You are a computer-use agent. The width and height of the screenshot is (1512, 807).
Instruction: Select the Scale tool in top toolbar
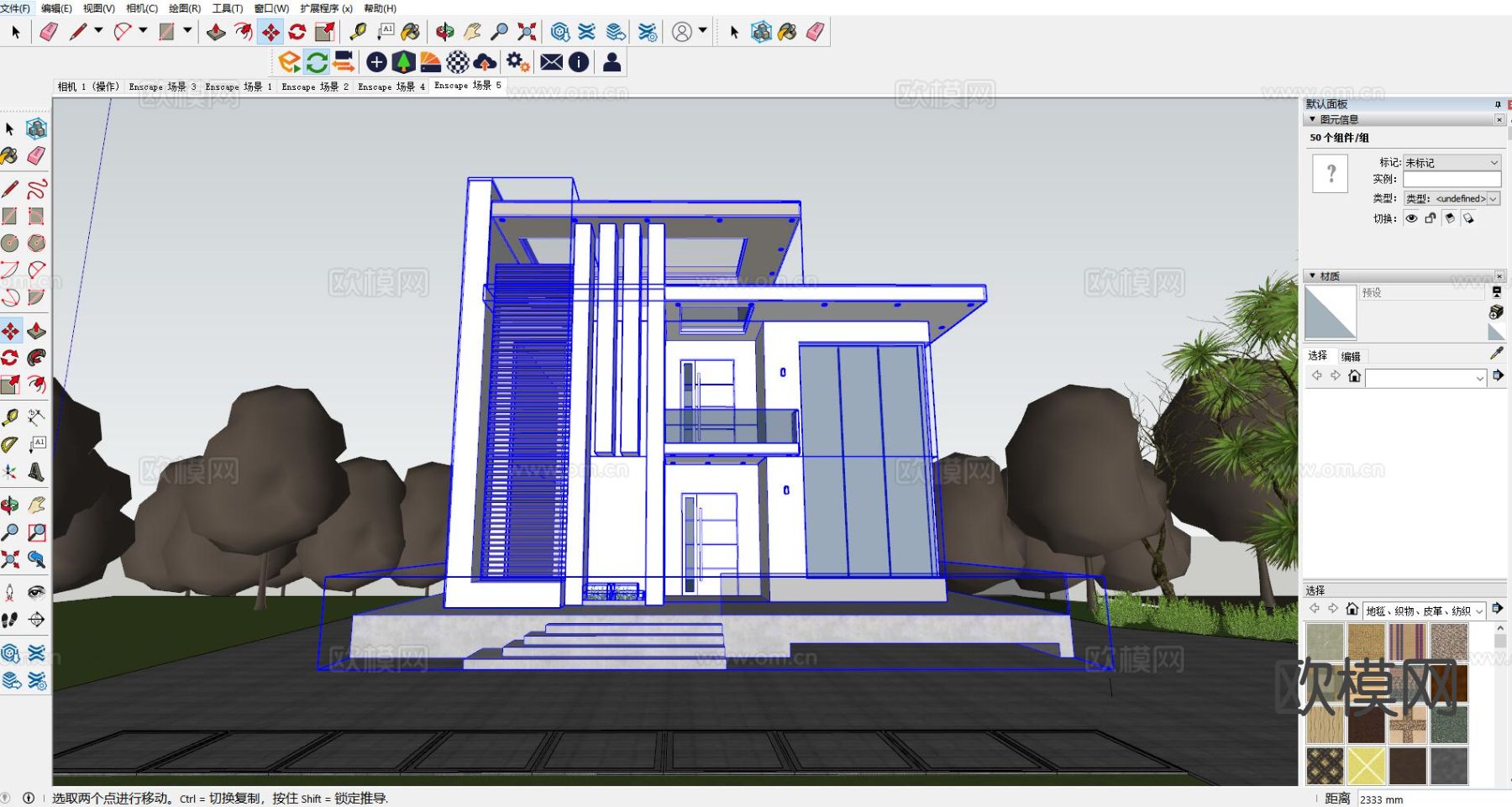point(325,32)
